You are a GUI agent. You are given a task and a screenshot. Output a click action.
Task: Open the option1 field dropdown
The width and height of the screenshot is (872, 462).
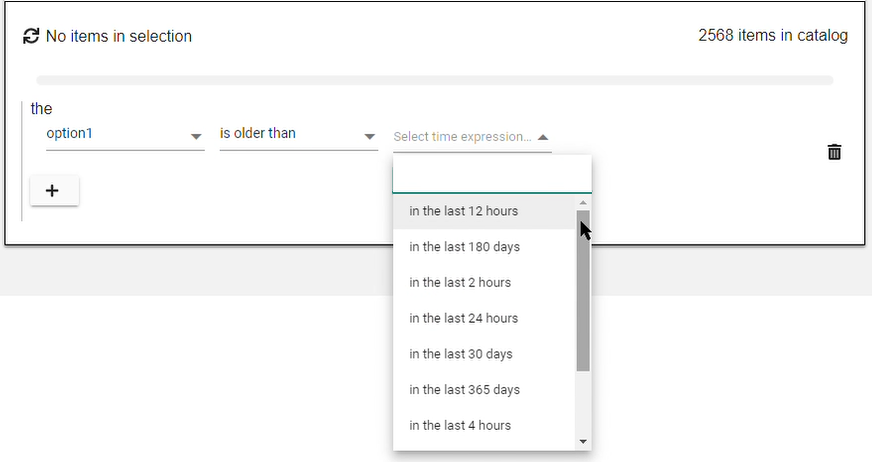tap(125, 134)
